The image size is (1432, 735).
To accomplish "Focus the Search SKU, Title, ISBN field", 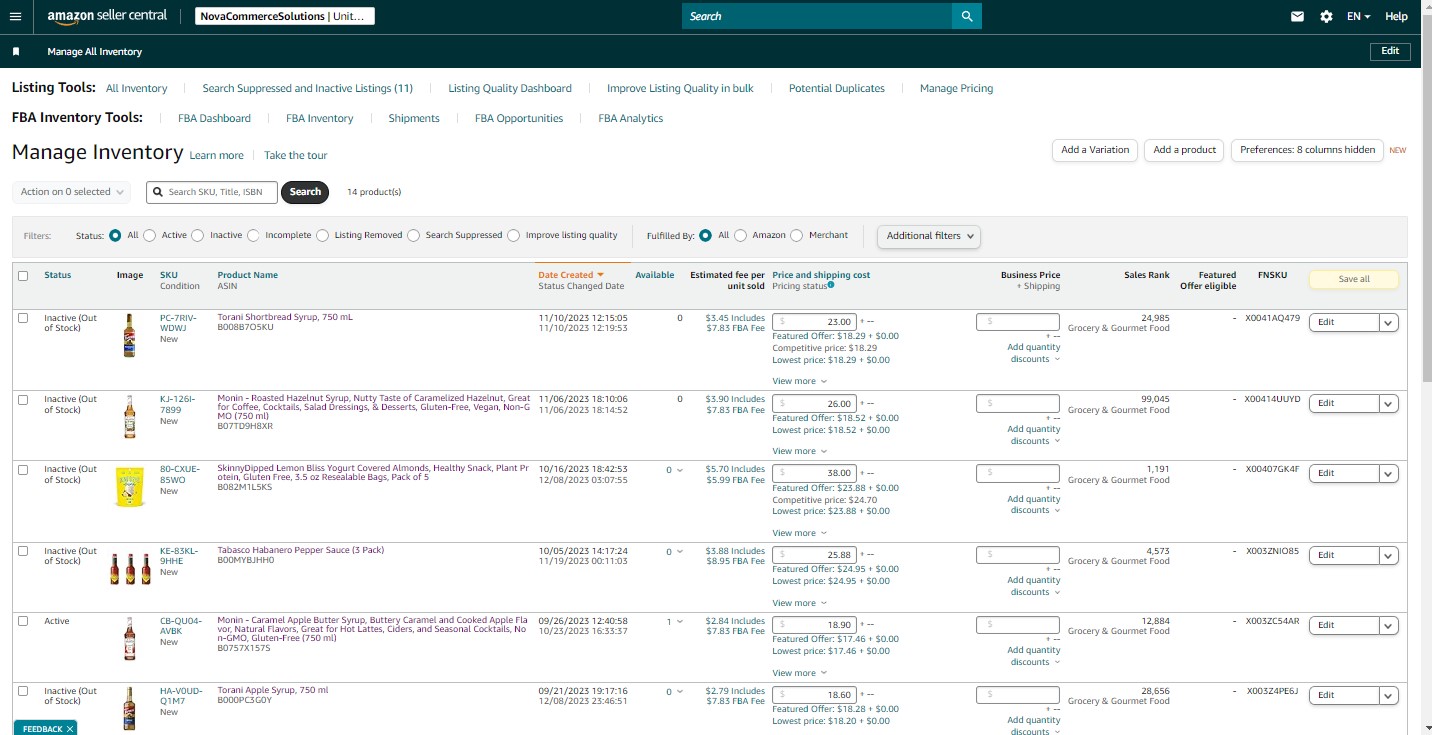I will (x=212, y=192).
